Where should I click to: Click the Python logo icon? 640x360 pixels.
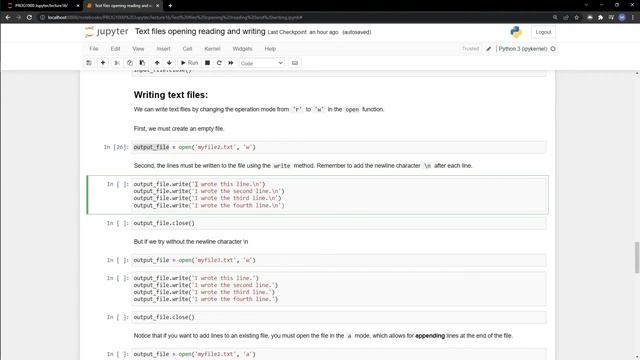point(516,32)
